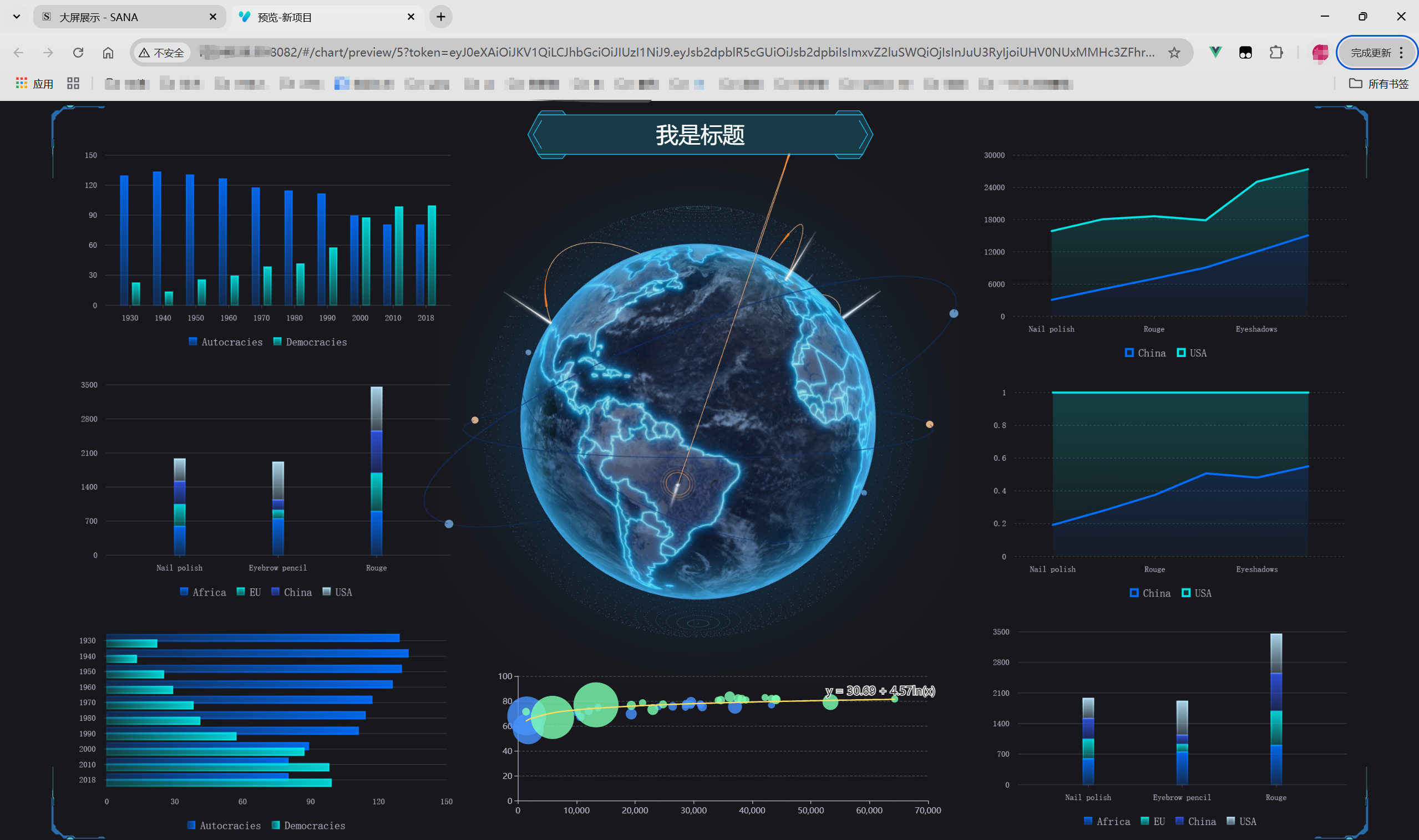The width and height of the screenshot is (1419, 840).
Task: Click the 不安全 site security indicator
Action: tap(162, 53)
